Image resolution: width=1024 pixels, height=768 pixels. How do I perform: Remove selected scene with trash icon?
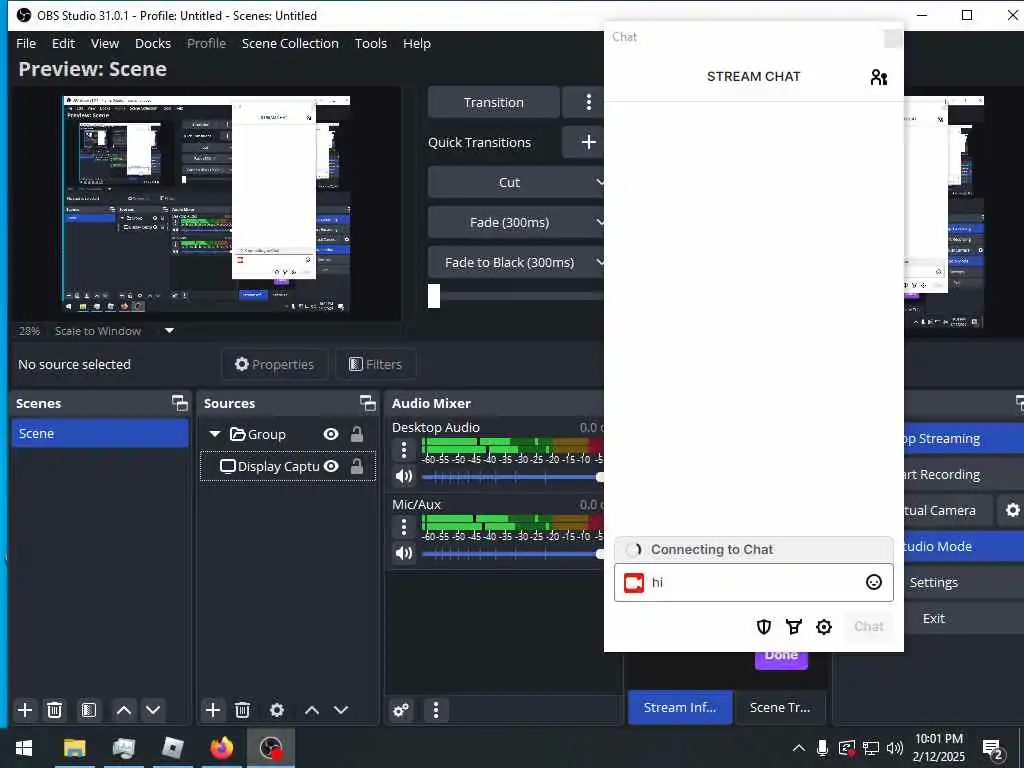click(55, 710)
